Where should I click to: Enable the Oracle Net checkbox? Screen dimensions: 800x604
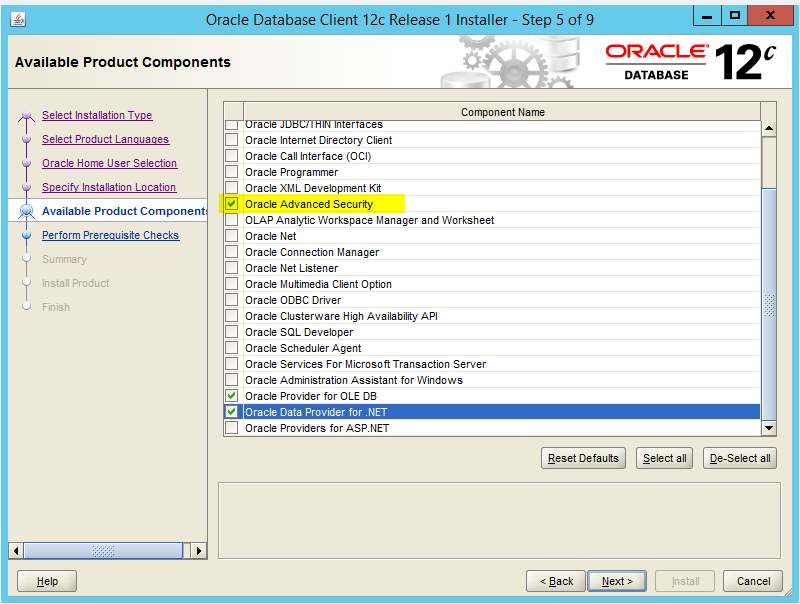[232, 236]
